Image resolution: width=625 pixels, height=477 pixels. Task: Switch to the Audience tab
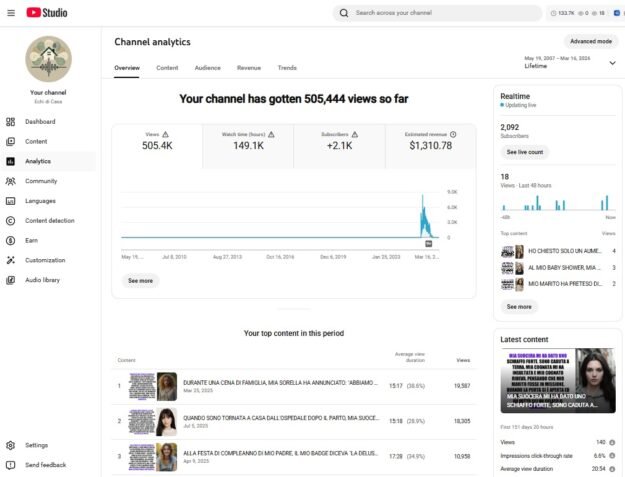tap(208, 68)
